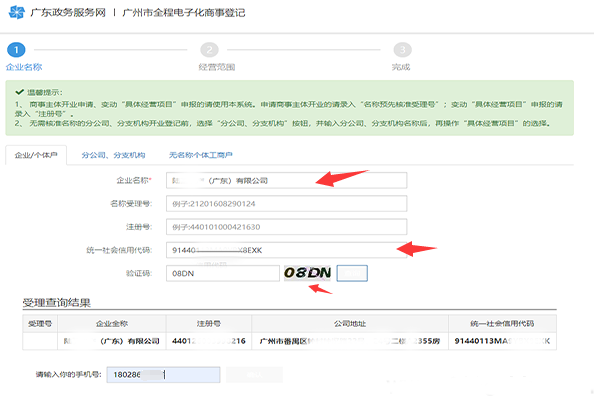Select the credit code cell 91440113MA
The height and width of the screenshot is (396, 594).
point(502,341)
